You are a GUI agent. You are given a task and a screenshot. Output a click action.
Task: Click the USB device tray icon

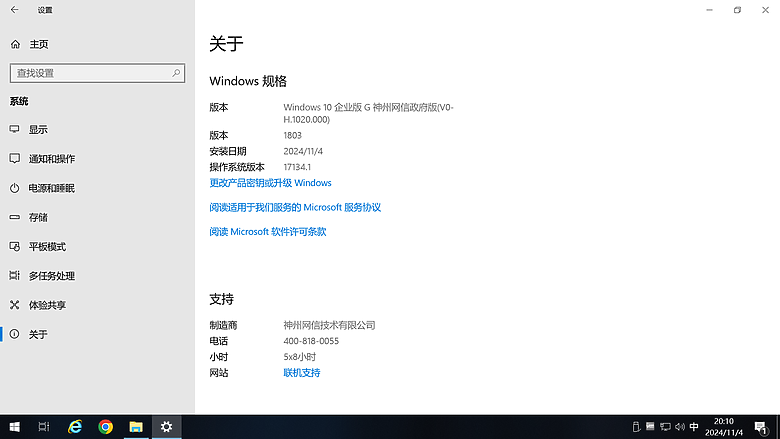[x=636, y=427]
